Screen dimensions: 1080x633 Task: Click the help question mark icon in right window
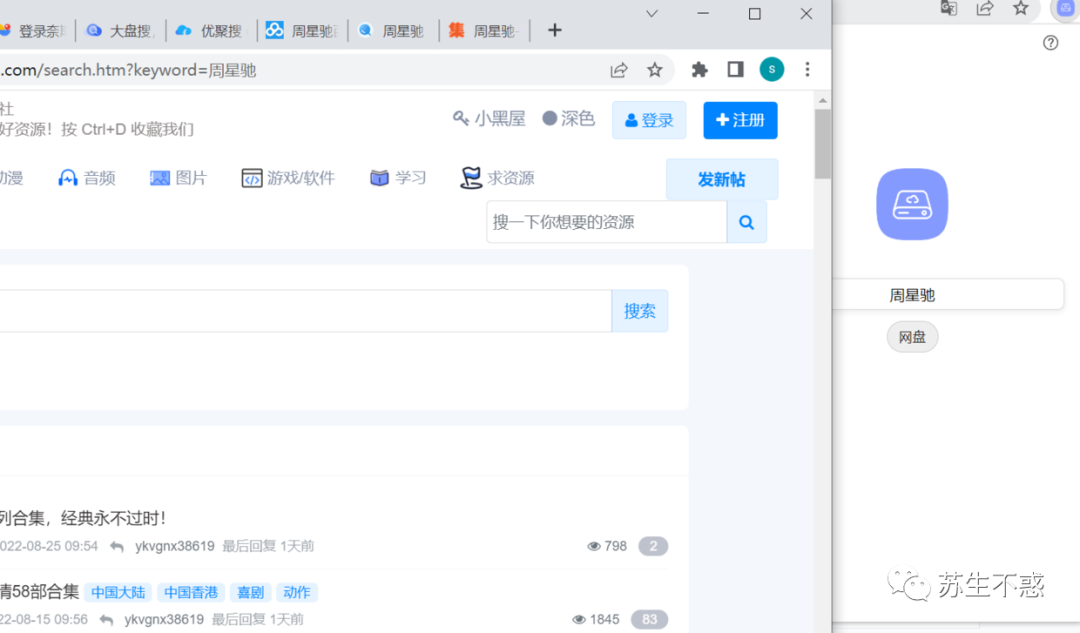click(x=1050, y=43)
